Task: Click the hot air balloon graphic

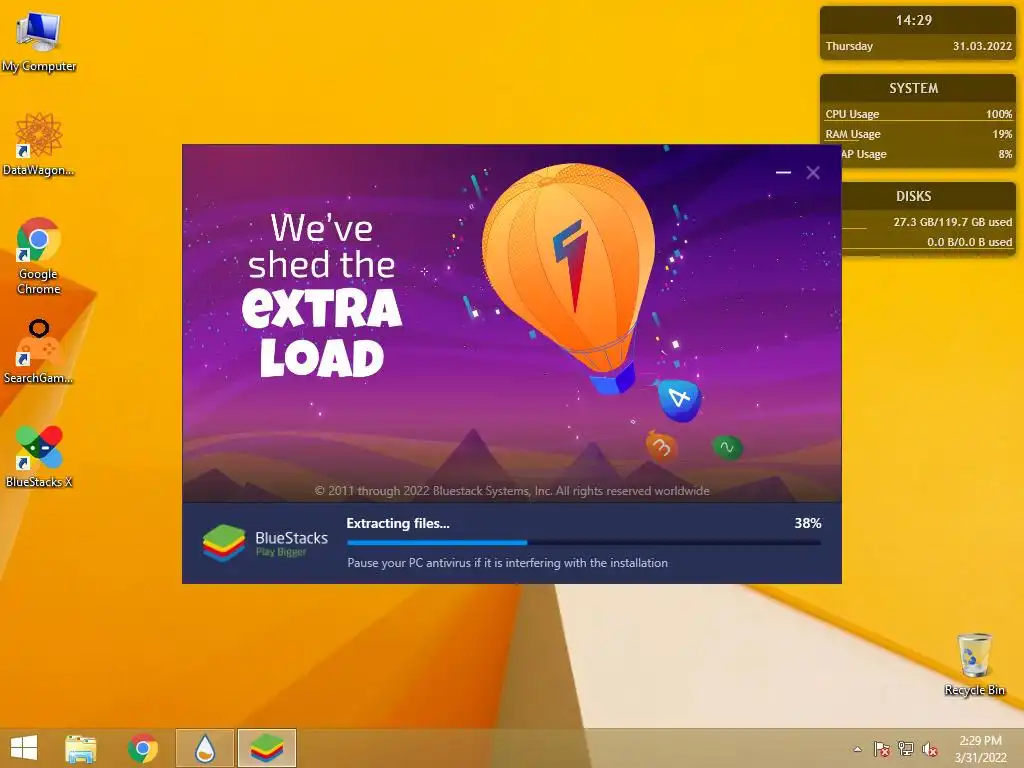Action: [566, 278]
